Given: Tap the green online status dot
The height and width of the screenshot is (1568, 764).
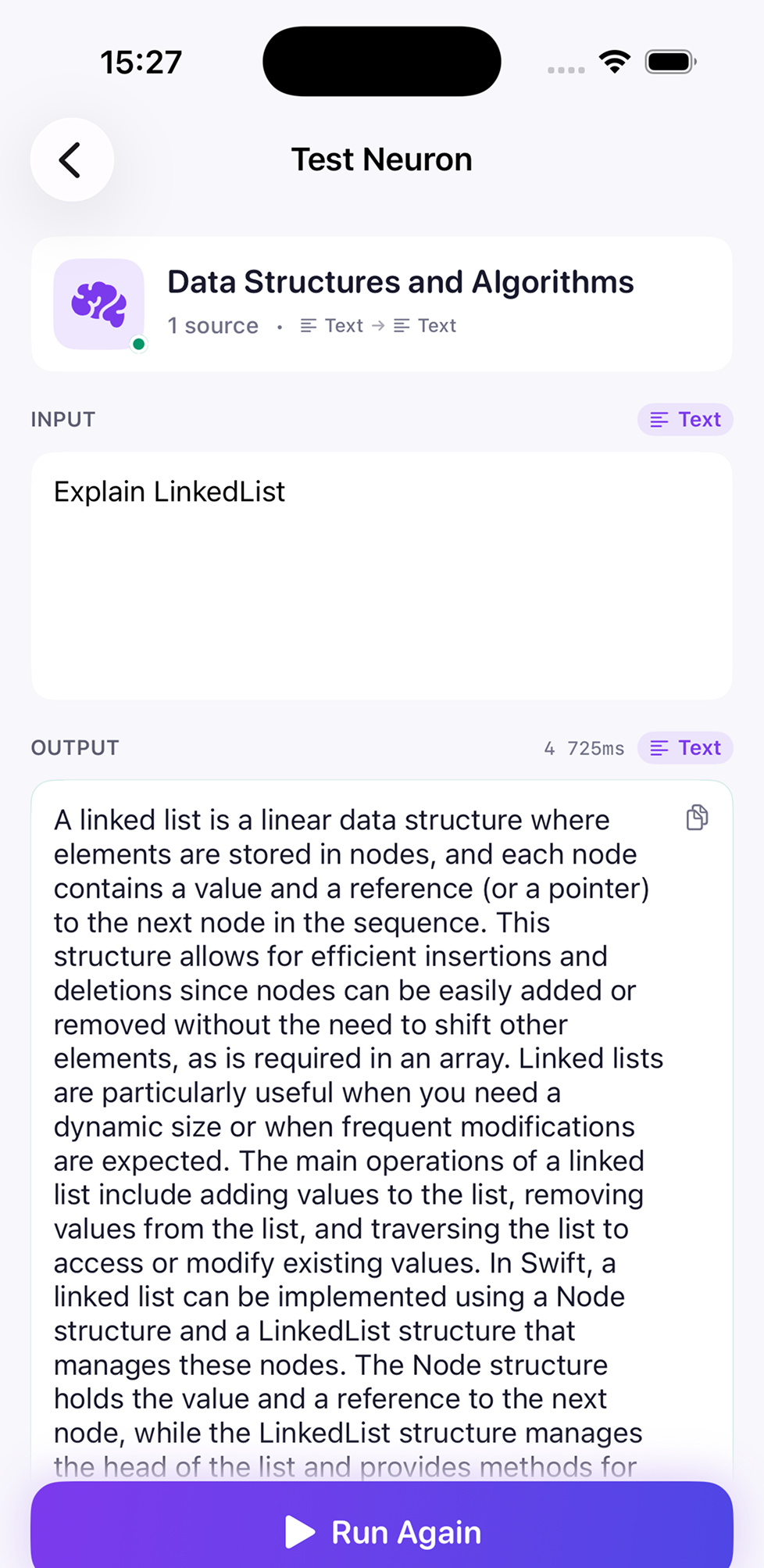Looking at the screenshot, I should coord(137,345).
